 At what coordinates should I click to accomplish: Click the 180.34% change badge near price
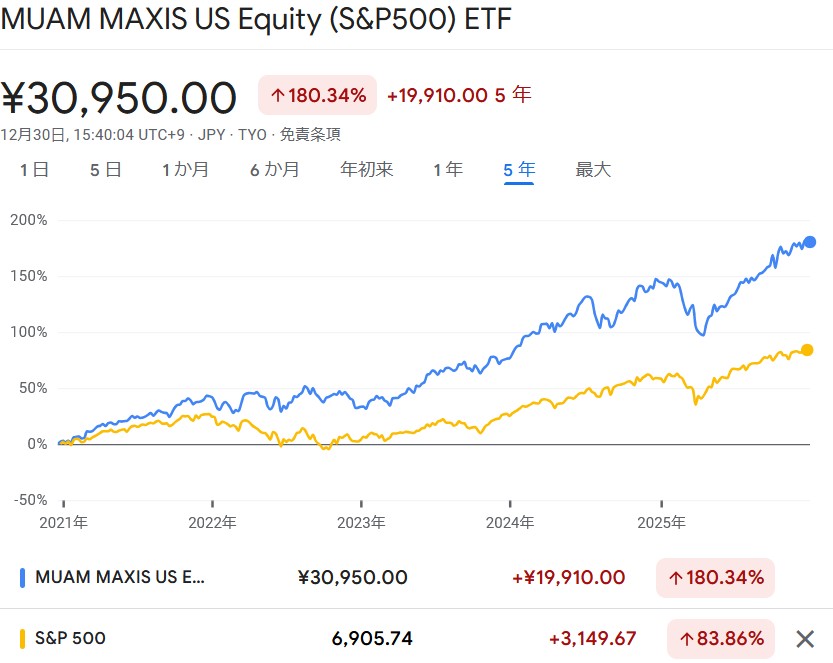pos(317,96)
